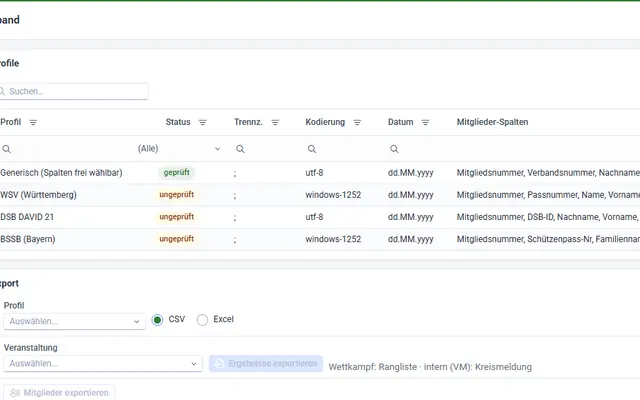Sort by the Datum column header
The height and width of the screenshot is (400, 640).
pyautogui.click(x=400, y=122)
